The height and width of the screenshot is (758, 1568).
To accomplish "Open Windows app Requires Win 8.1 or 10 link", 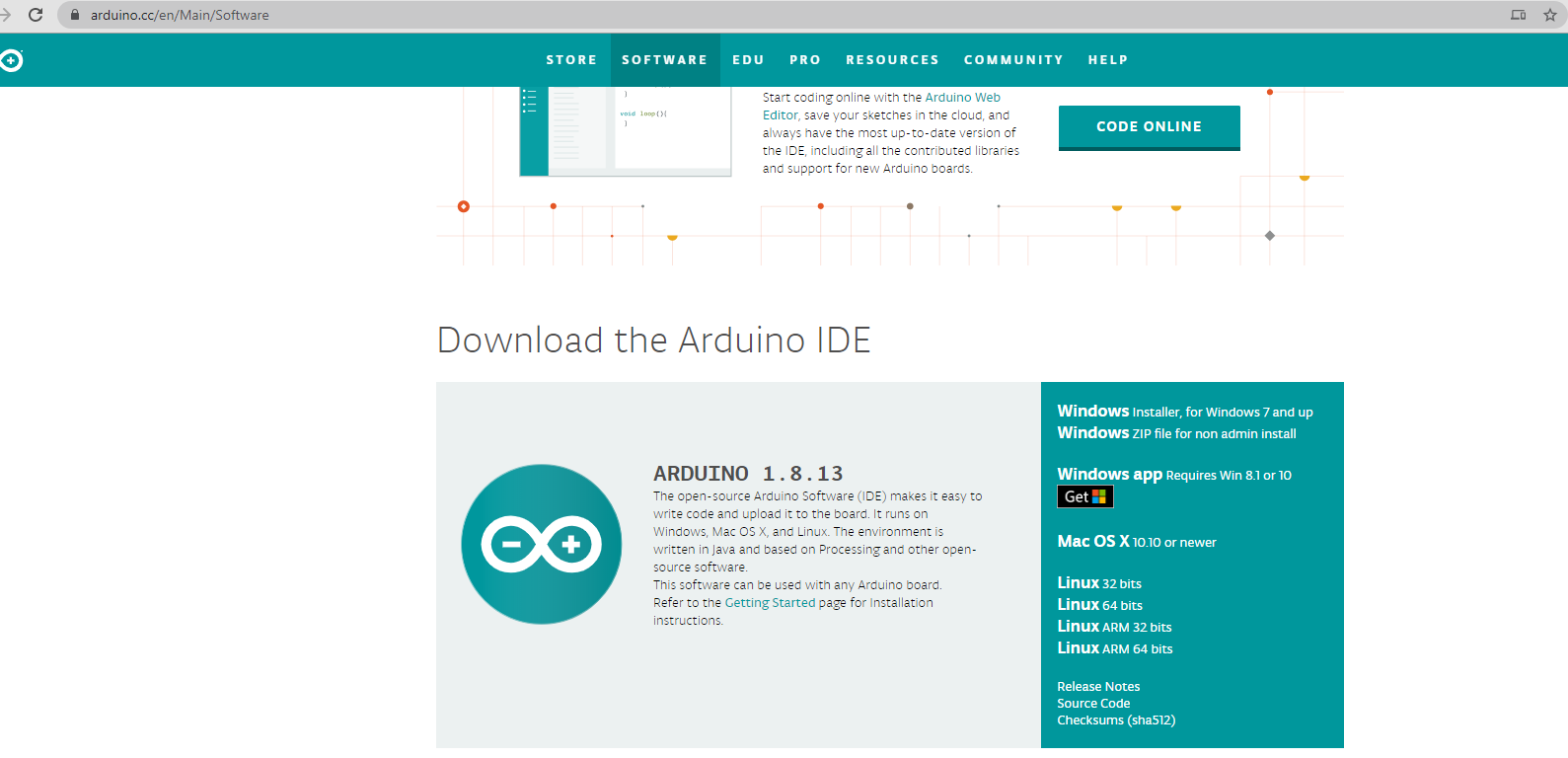I will point(1174,475).
